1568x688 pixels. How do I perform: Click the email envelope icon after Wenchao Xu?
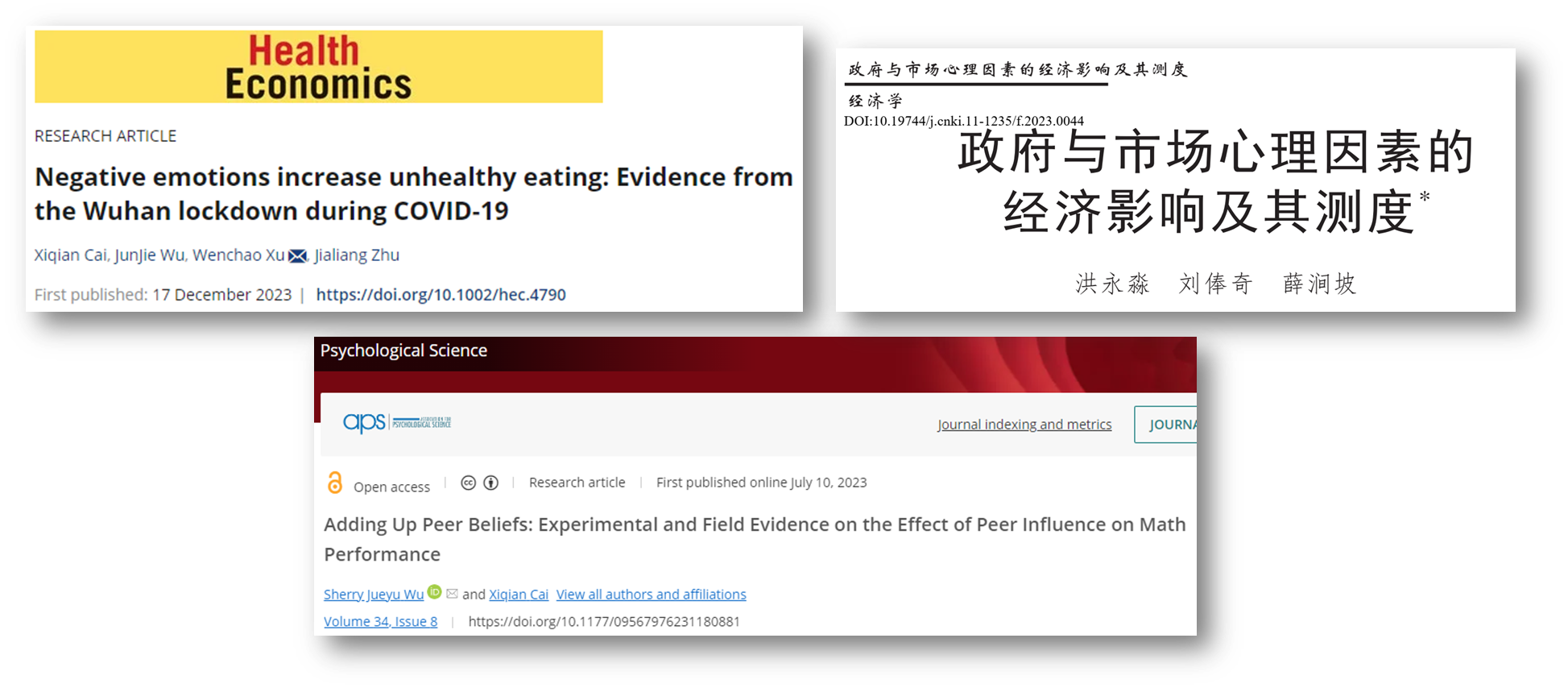click(297, 256)
